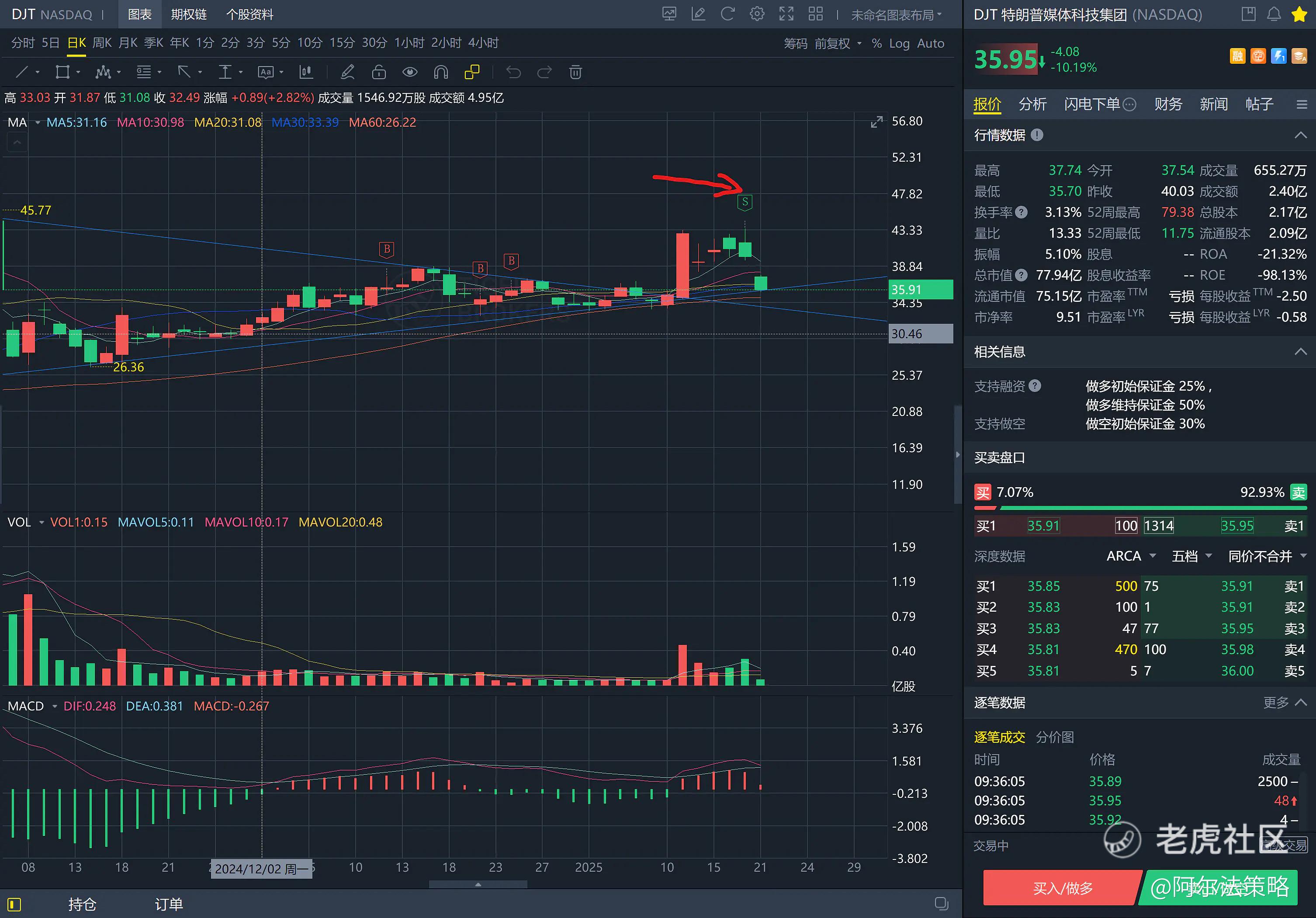The width and height of the screenshot is (1316, 918).
Task: Open the 新闻 tab in quote panel
Action: tap(1213, 104)
